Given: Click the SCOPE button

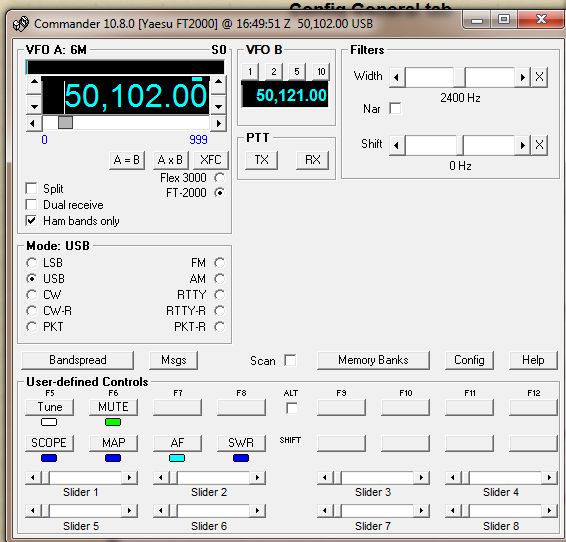Looking at the screenshot, I should (x=49, y=443).
